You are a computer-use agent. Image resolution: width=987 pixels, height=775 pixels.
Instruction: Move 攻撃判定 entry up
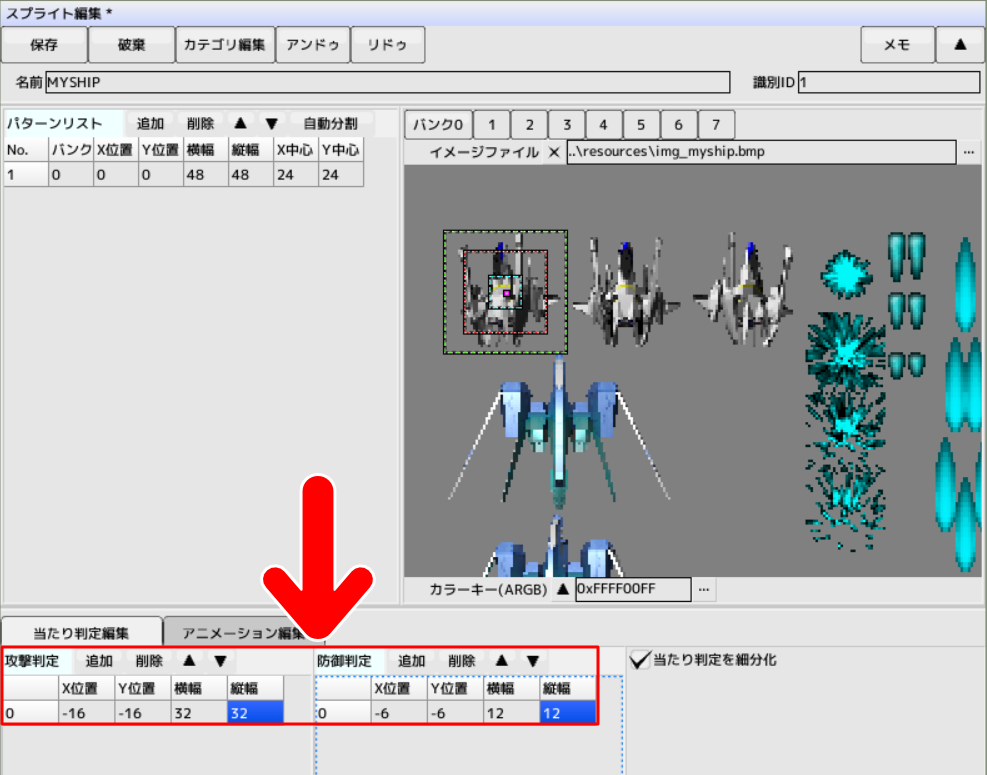click(188, 661)
